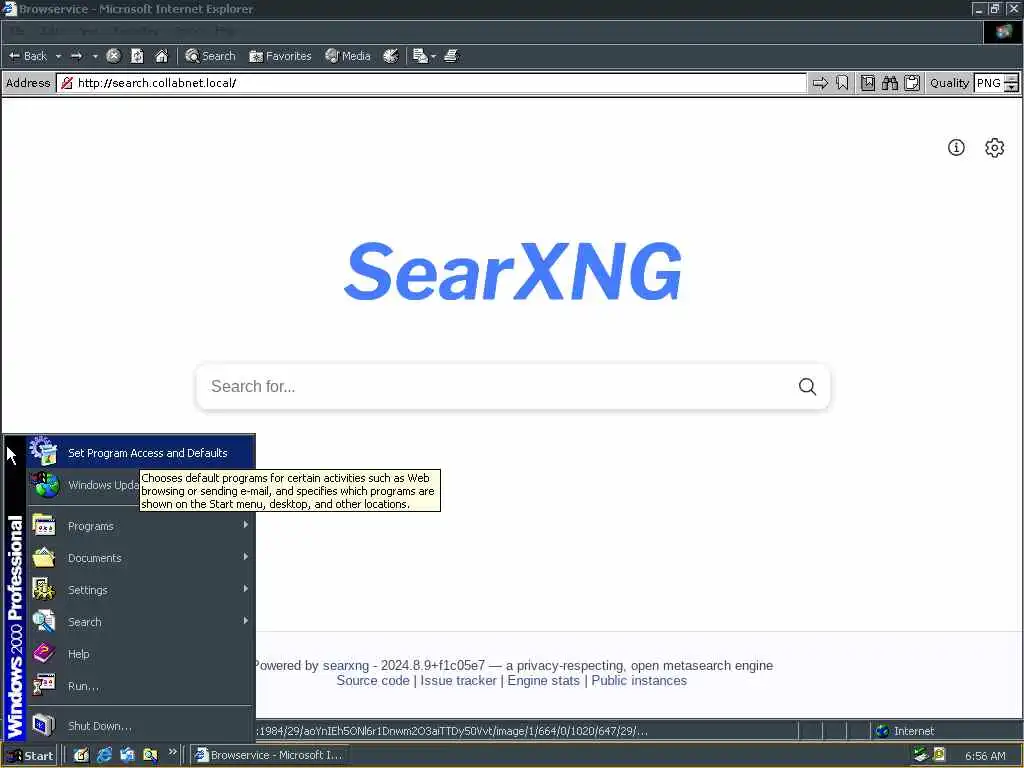Go to the Home page icon
This screenshot has width=1024, height=768.
coord(161,56)
